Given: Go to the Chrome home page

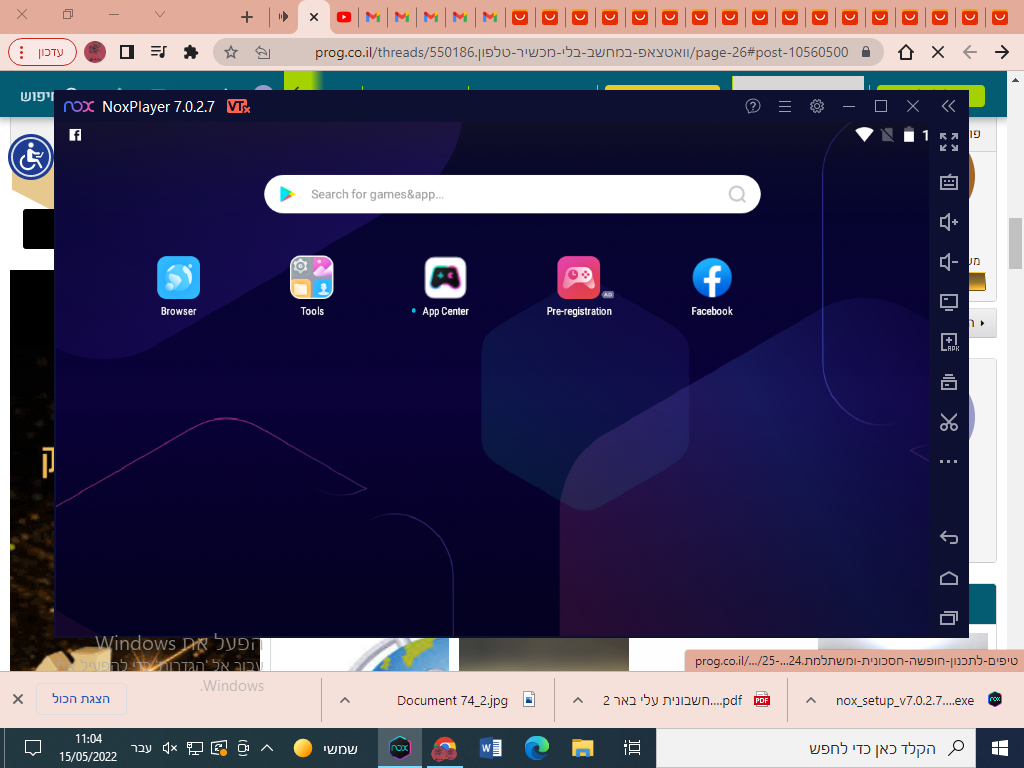Looking at the screenshot, I should point(906,52).
